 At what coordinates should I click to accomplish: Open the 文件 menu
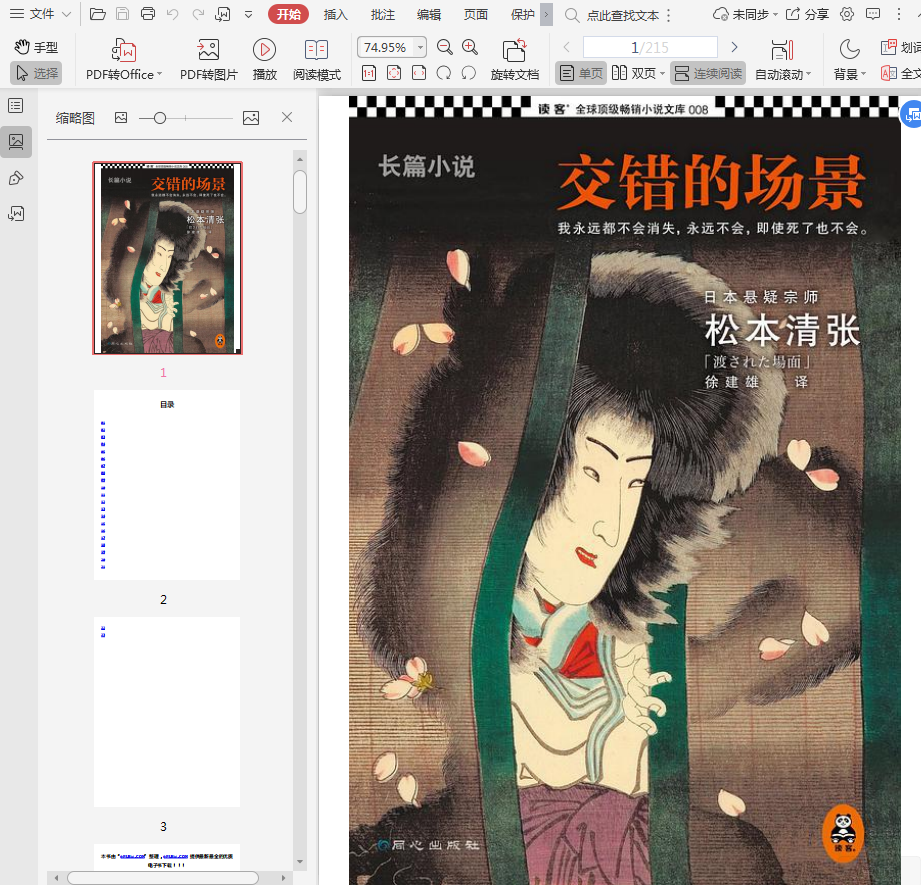coord(41,14)
